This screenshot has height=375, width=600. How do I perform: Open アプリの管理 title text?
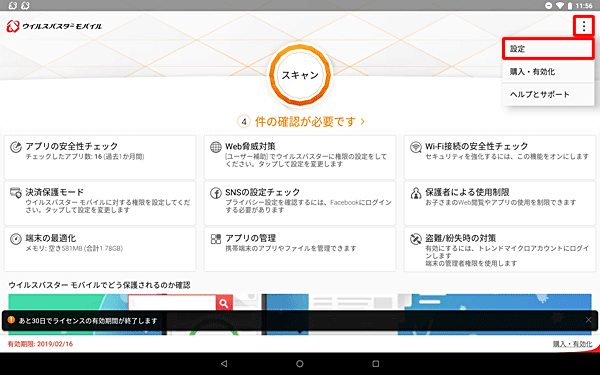(x=250, y=238)
